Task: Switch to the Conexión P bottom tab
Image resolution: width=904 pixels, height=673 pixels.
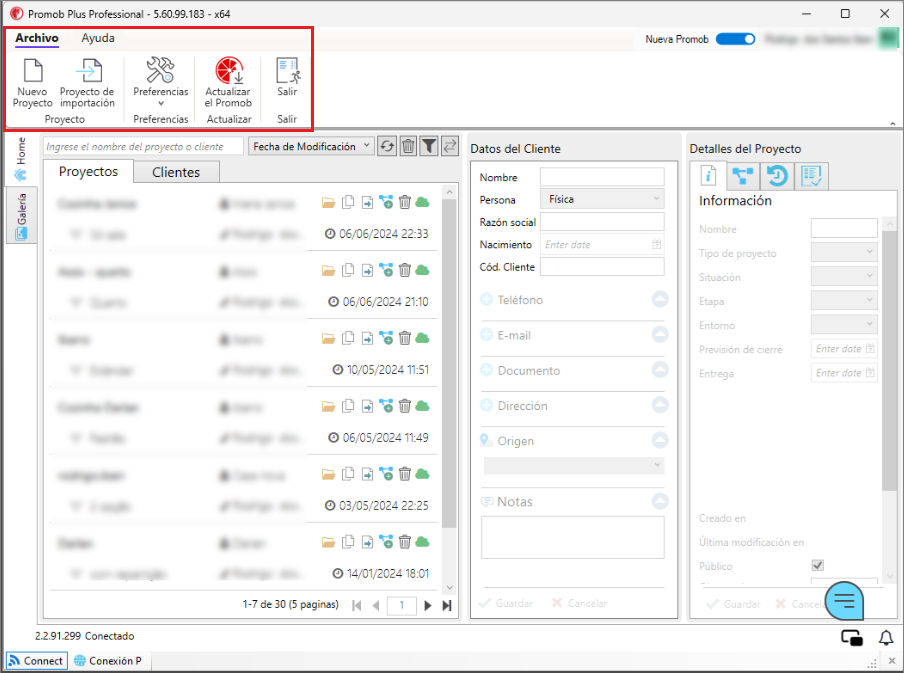Action: coord(109,661)
